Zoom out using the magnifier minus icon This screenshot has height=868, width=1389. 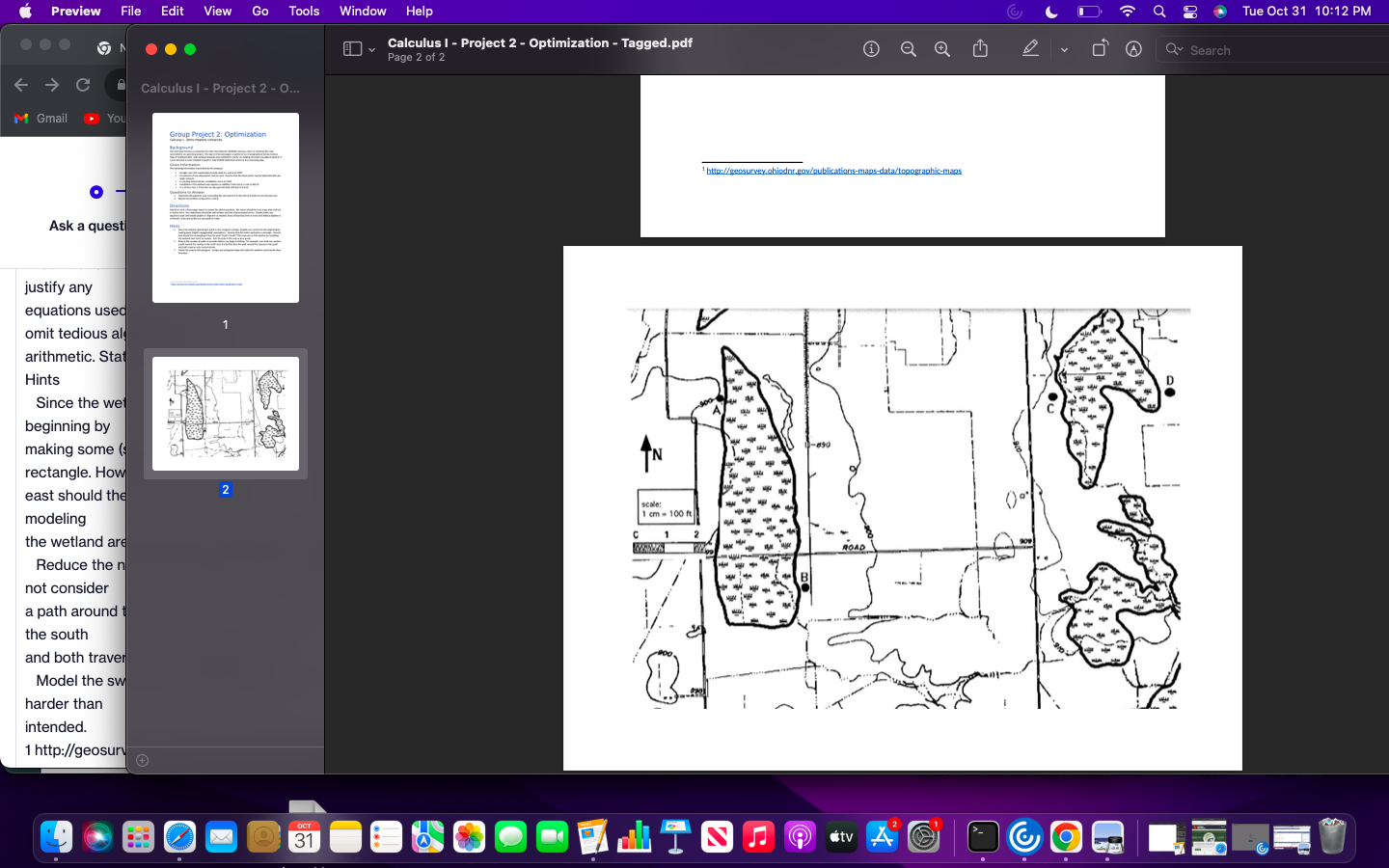908,48
